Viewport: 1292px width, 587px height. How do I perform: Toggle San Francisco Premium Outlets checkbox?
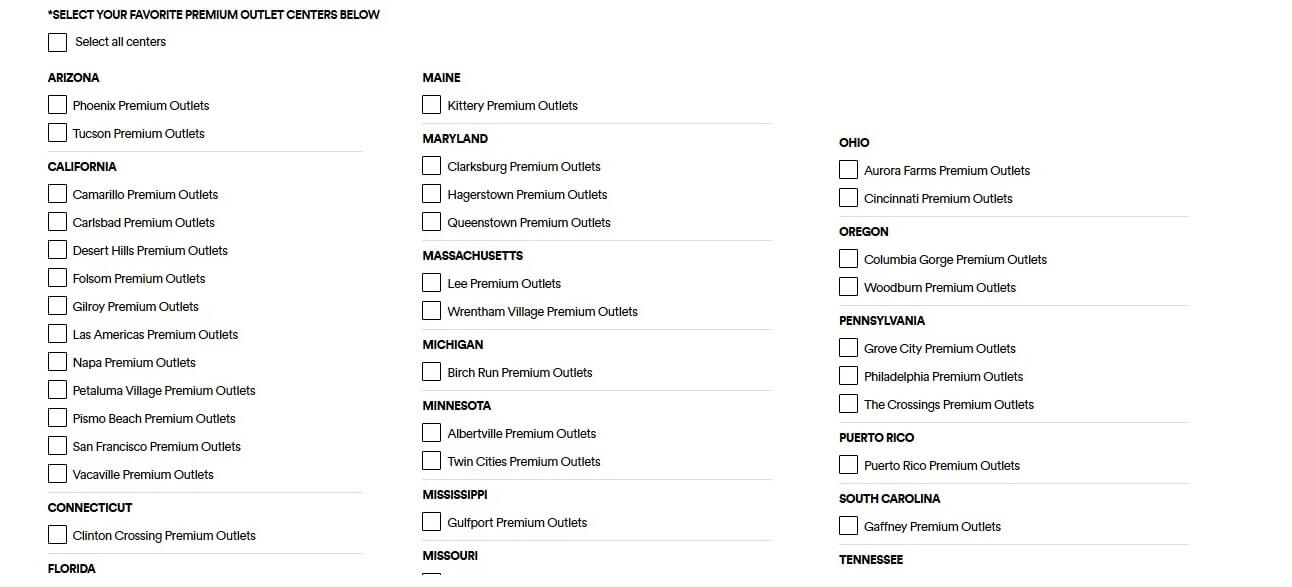[x=57, y=446]
